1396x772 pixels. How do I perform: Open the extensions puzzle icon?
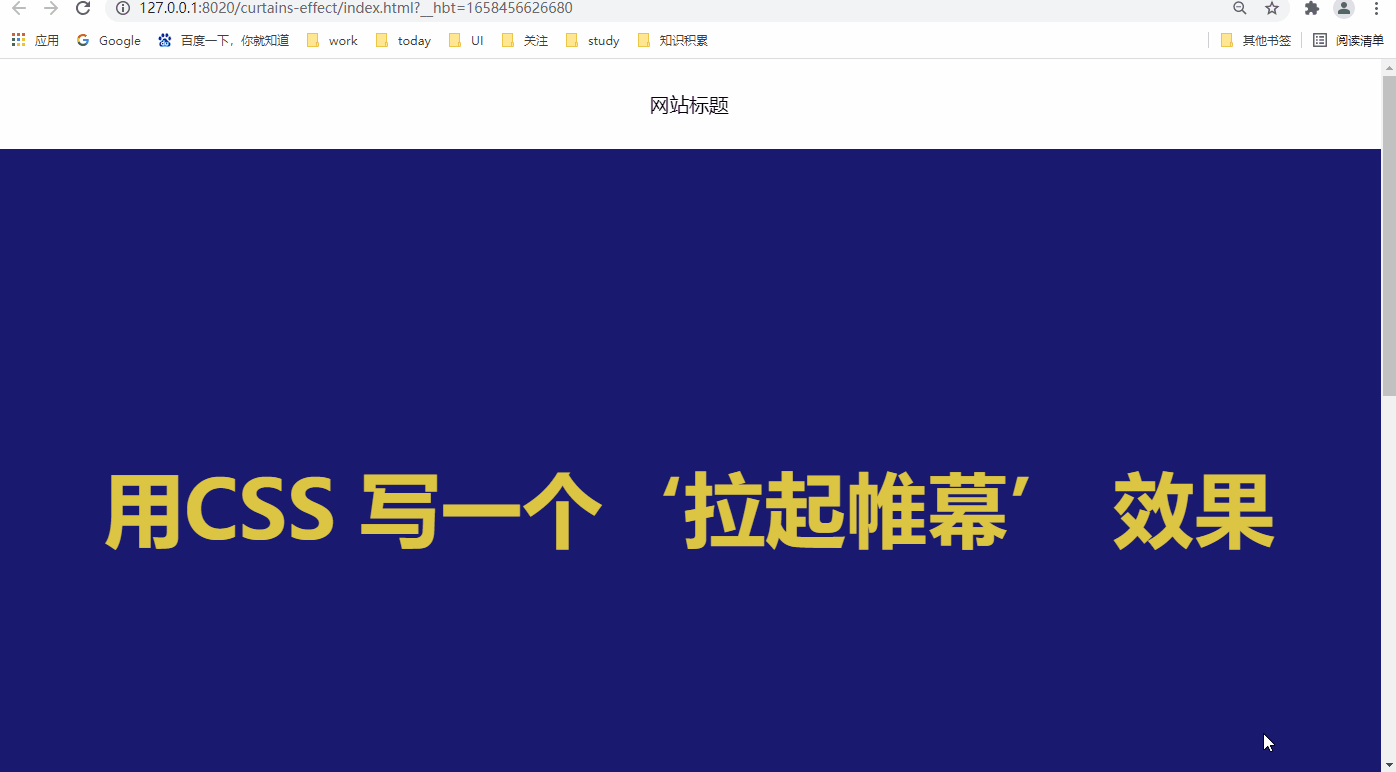tap(1311, 8)
